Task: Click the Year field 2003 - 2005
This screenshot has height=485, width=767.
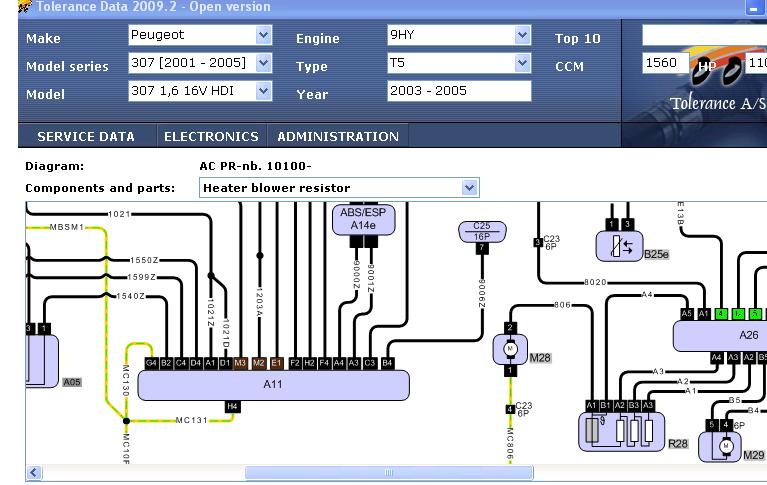Action: (459, 91)
